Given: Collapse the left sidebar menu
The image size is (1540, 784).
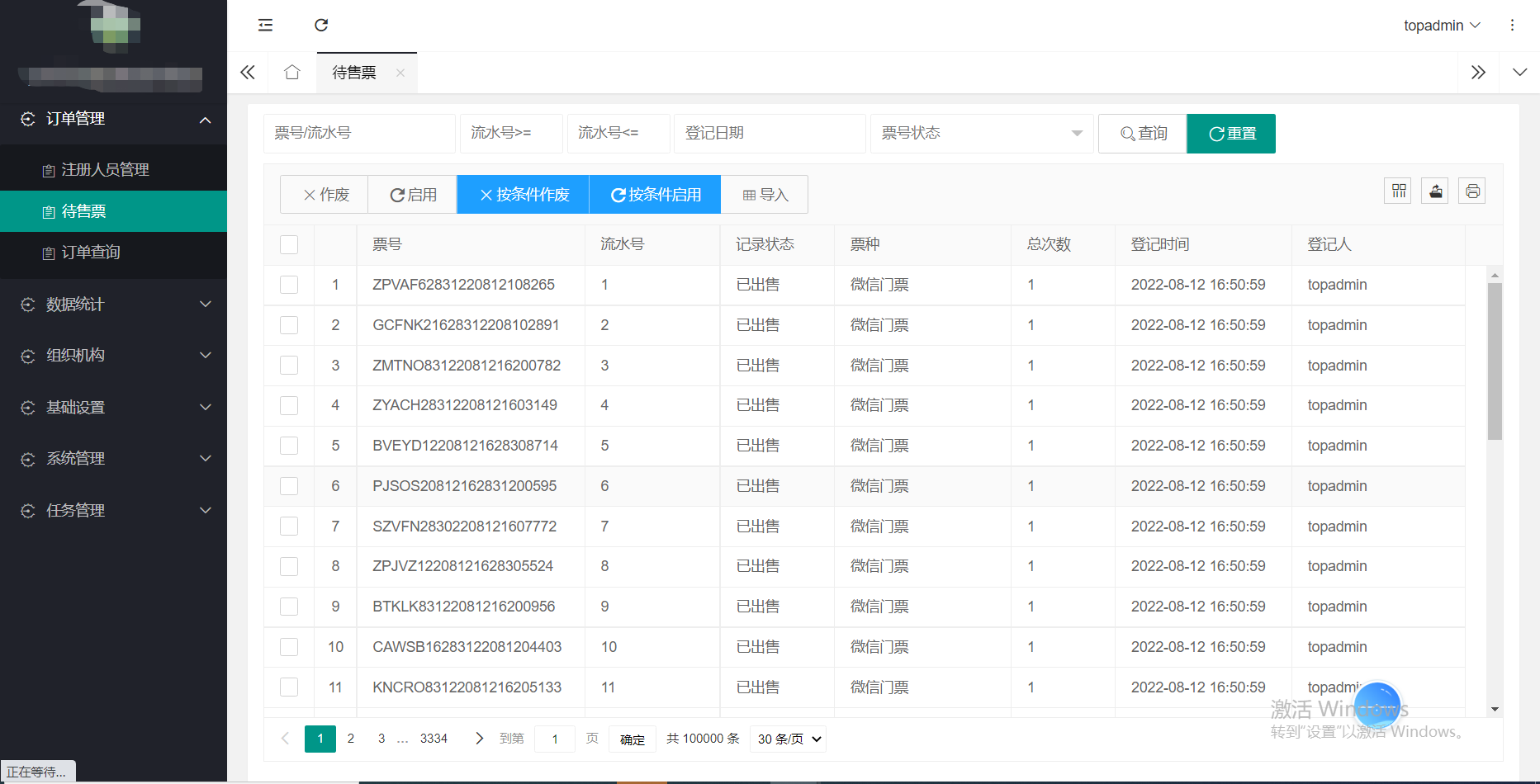Looking at the screenshot, I should point(265,26).
